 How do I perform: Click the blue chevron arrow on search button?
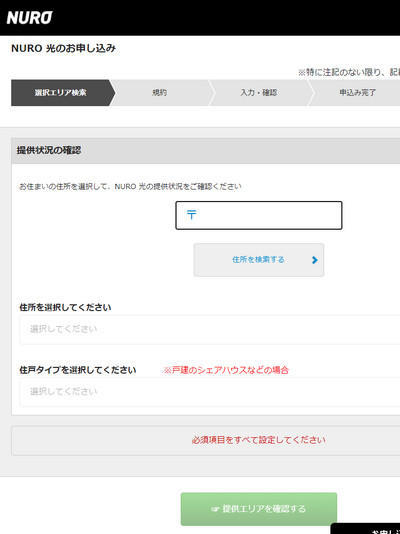coord(315,260)
